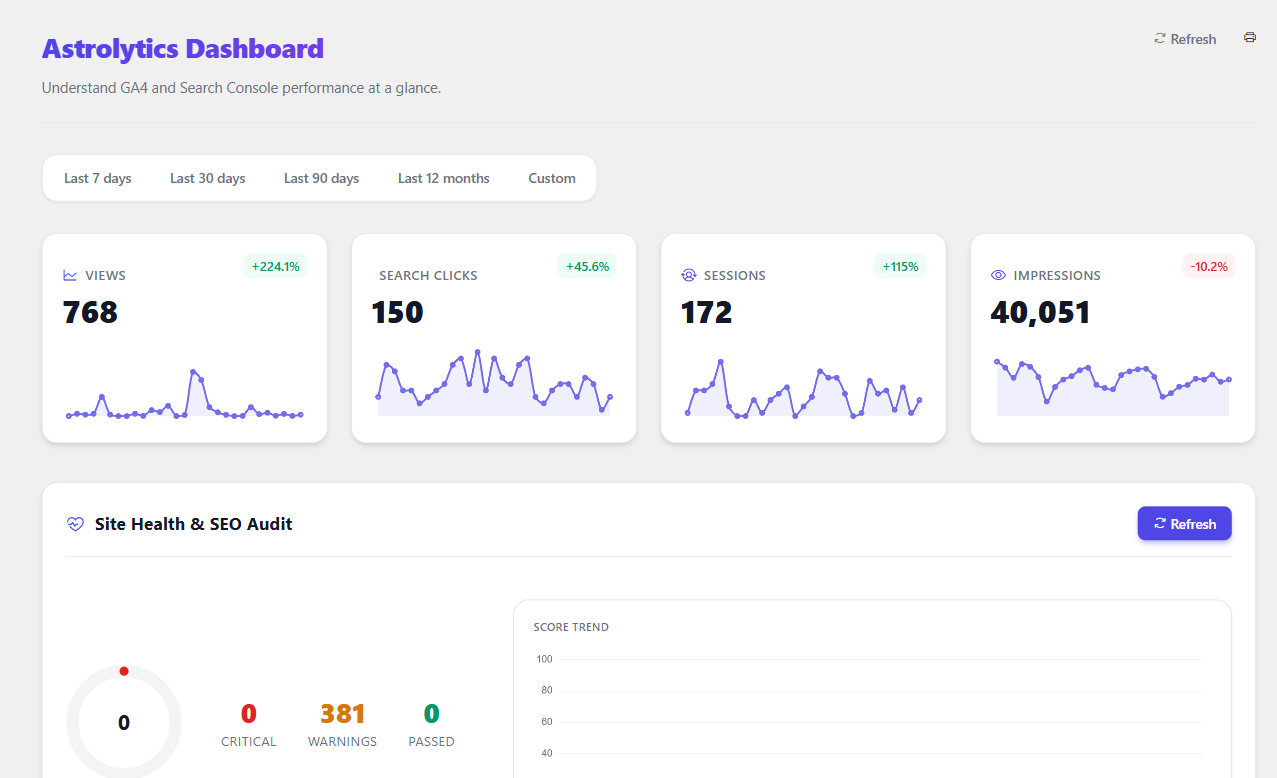
Task: Click the Views line chart icon
Action: (70, 275)
